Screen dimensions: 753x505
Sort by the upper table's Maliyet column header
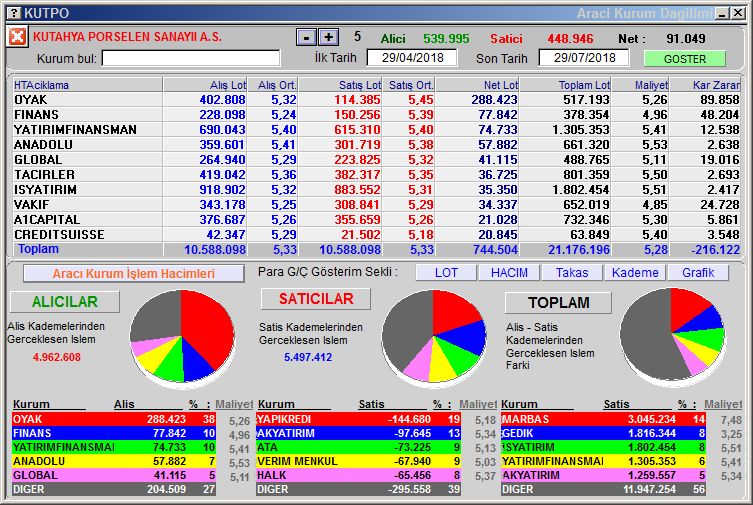(641, 85)
